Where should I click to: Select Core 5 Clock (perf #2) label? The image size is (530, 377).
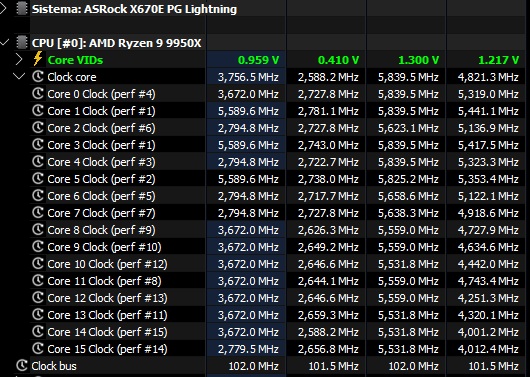tap(101, 179)
